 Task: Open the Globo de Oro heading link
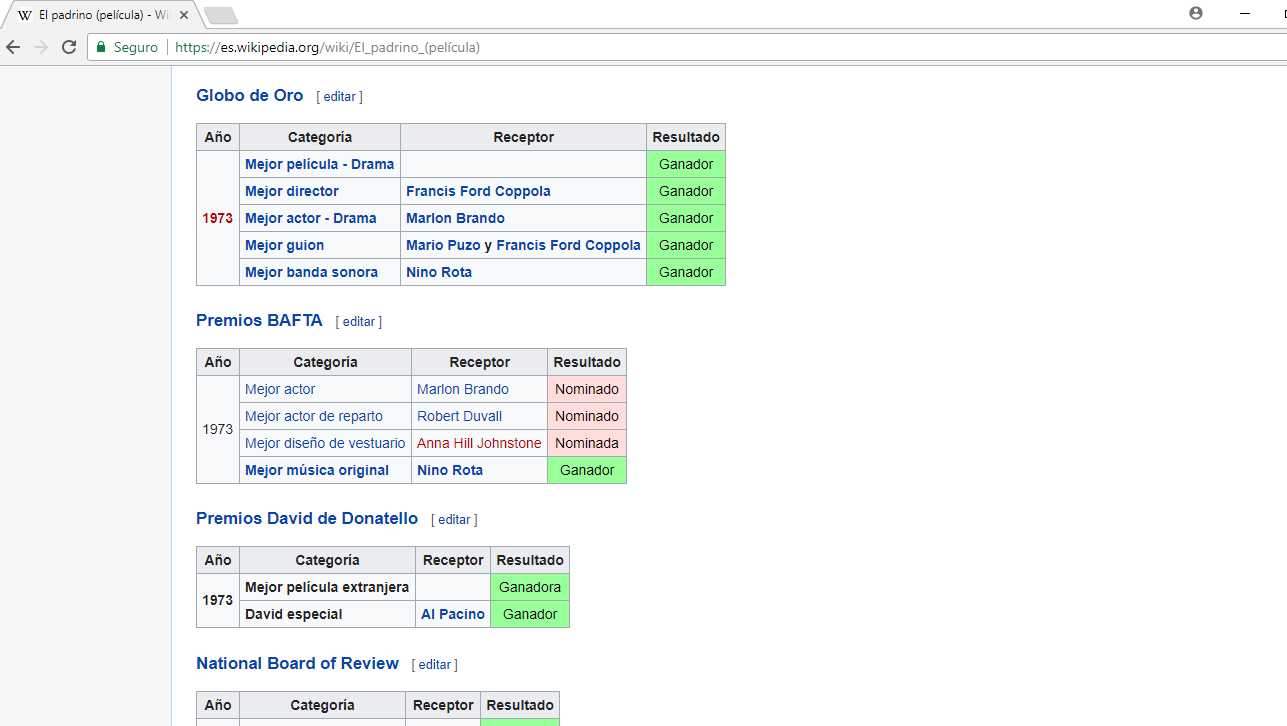tap(250, 96)
